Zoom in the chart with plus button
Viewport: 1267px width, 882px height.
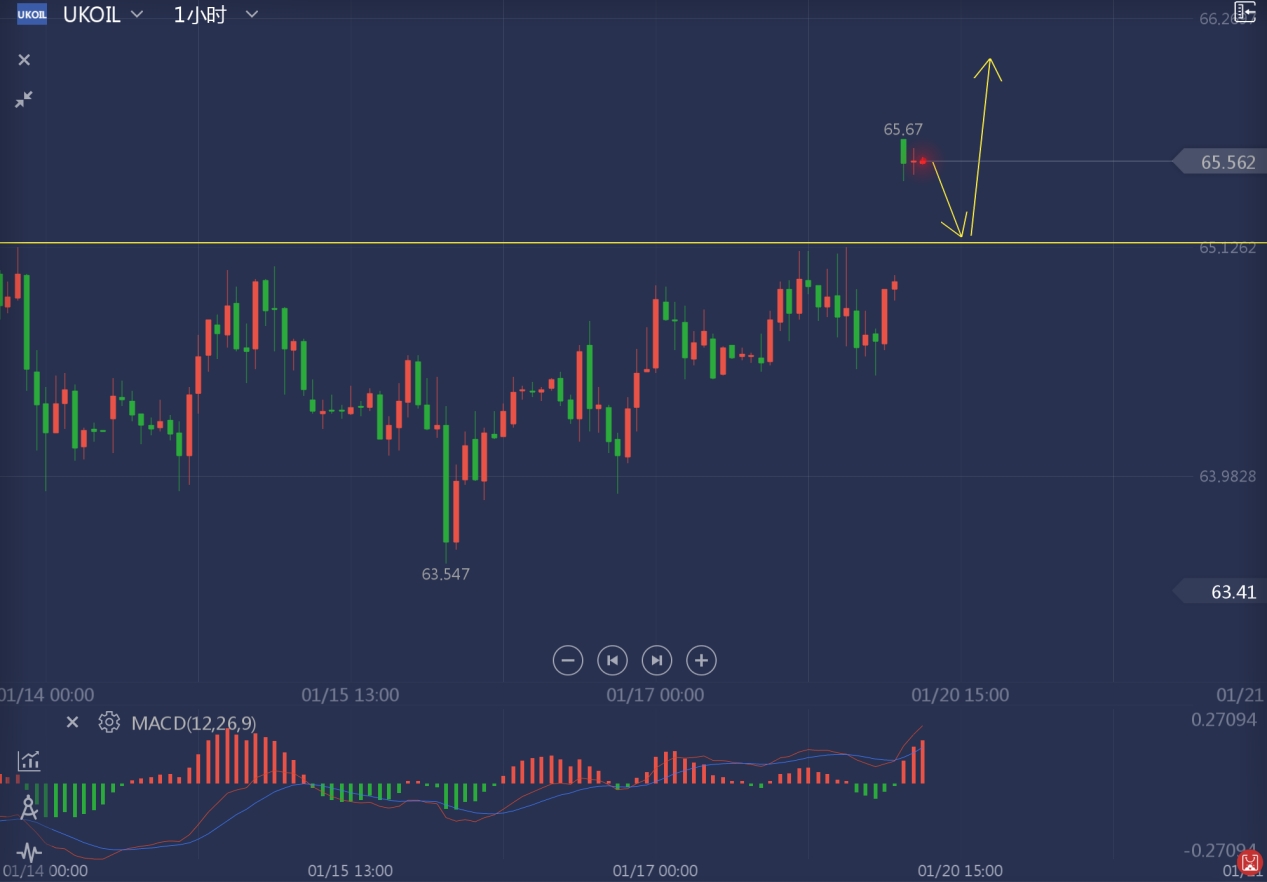coord(702,660)
